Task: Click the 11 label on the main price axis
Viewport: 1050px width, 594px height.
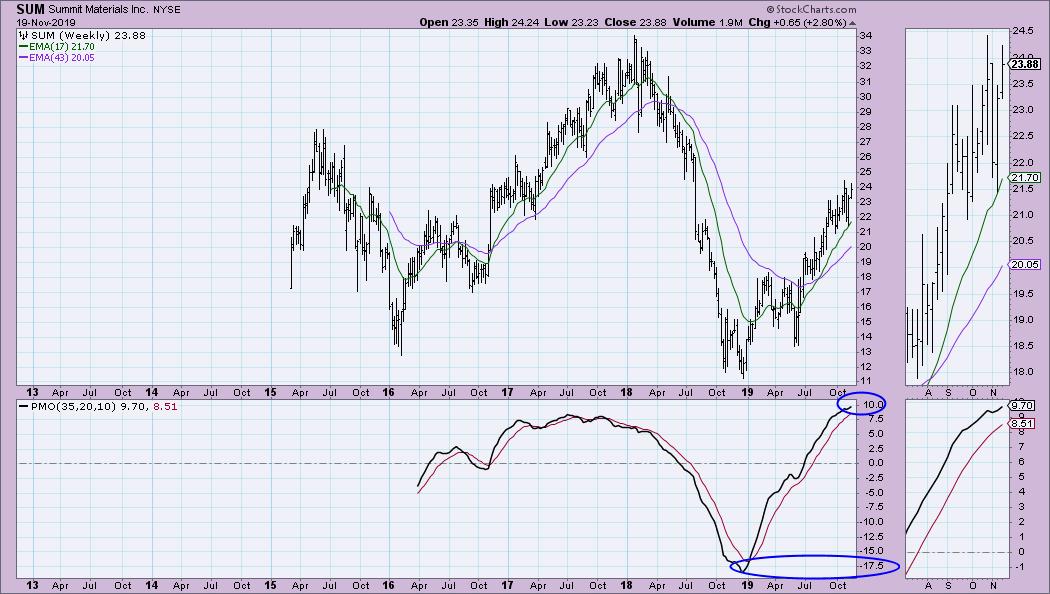Action: click(x=865, y=382)
